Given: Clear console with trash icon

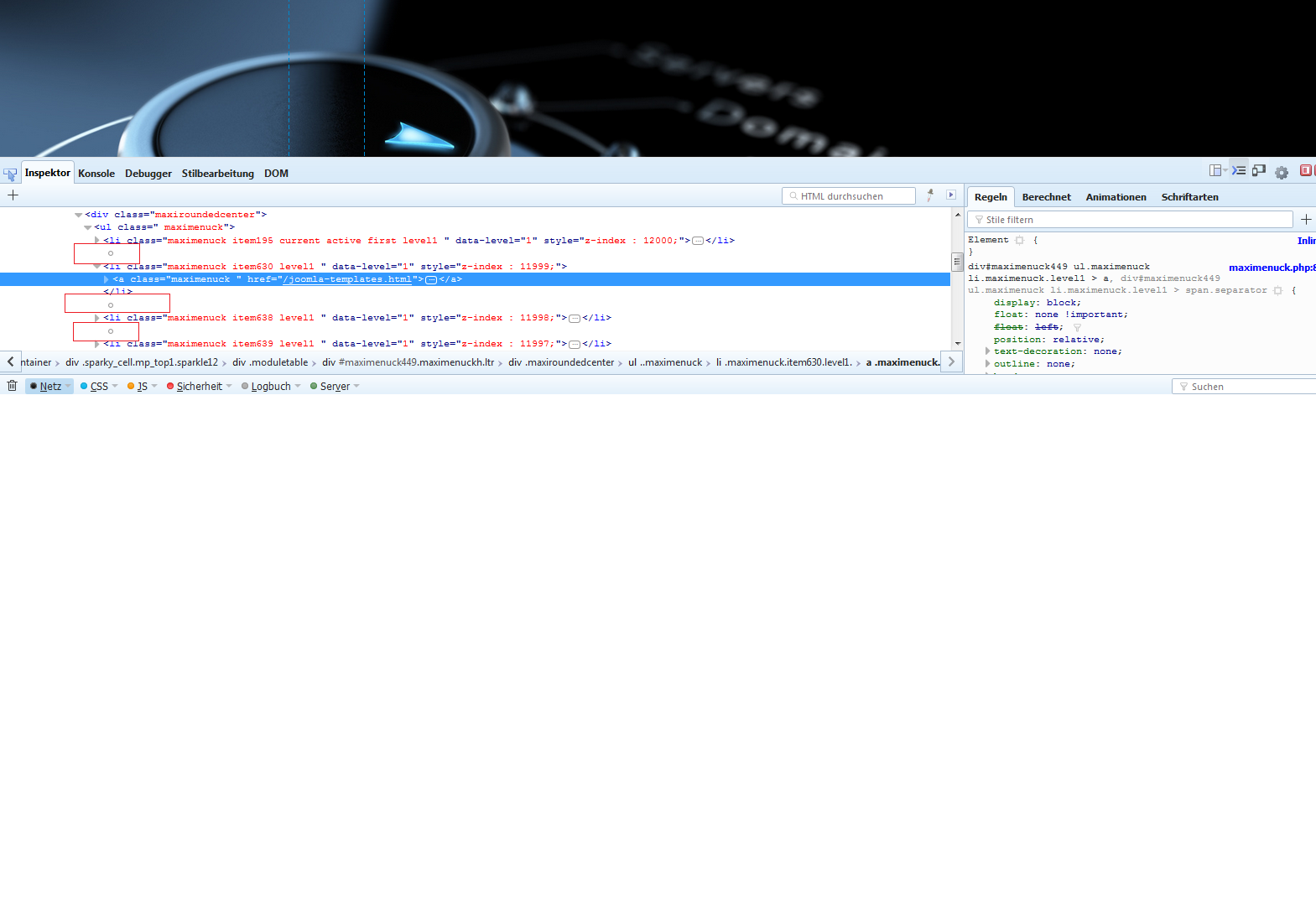Looking at the screenshot, I should [12, 386].
